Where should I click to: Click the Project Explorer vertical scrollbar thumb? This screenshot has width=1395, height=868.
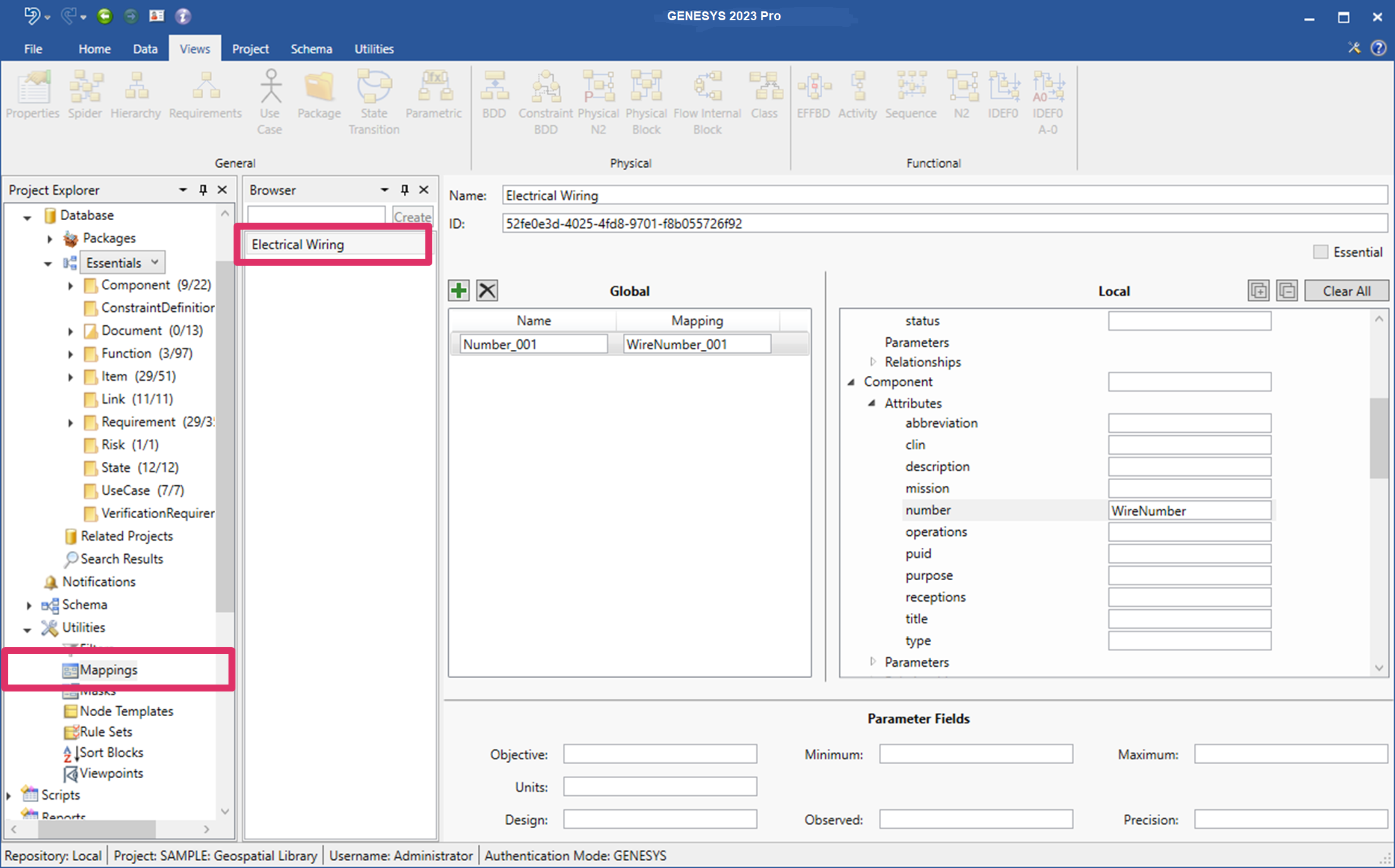(x=224, y=437)
